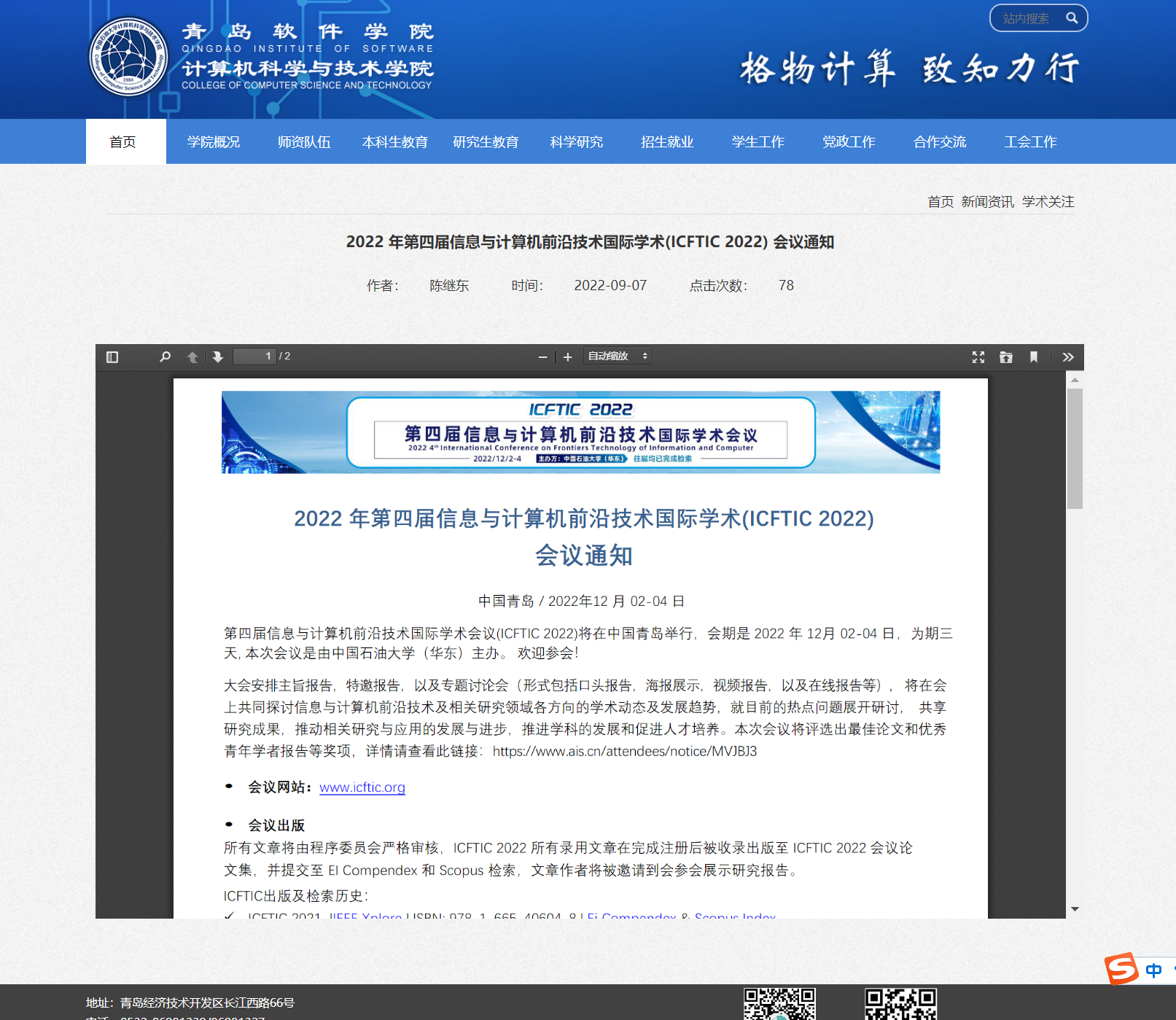Viewport: 1176px width, 1020px height.
Task: Open file in PDF viewer toolbar
Action: (x=1006, y=357)
